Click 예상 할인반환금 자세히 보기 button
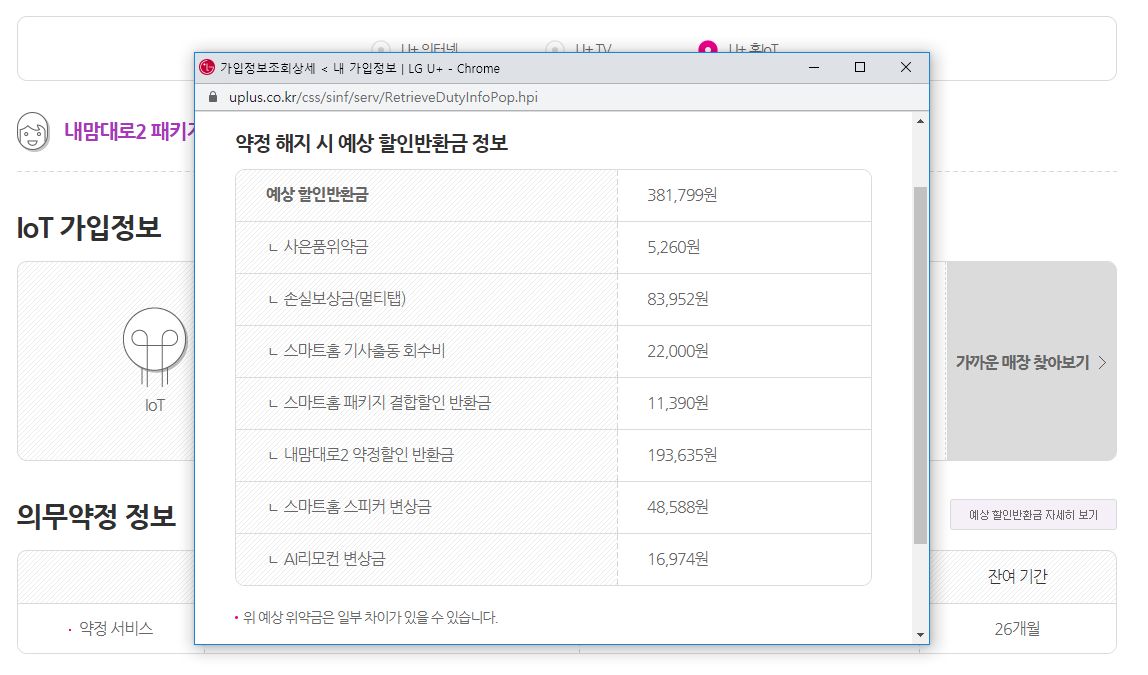This screenshot has width=1148, height=675. click(x=1032, y=515)
